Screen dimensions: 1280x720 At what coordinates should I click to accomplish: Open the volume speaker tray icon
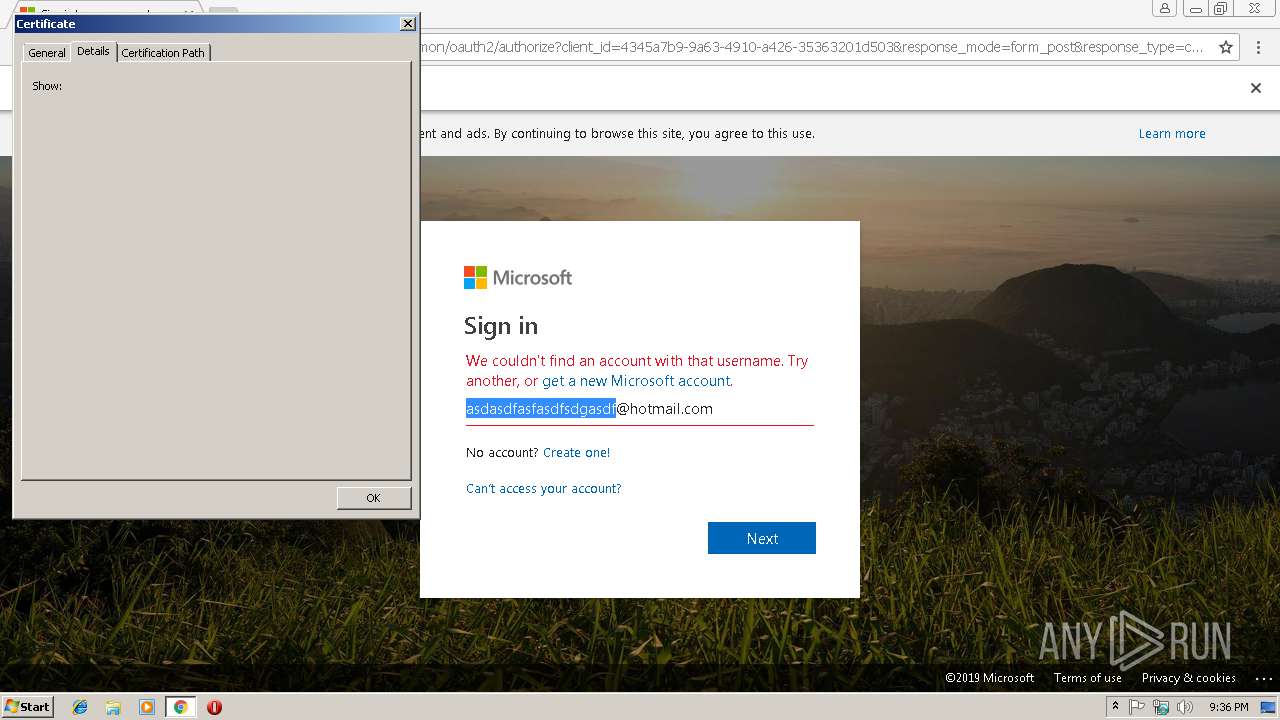point(1185,707)
